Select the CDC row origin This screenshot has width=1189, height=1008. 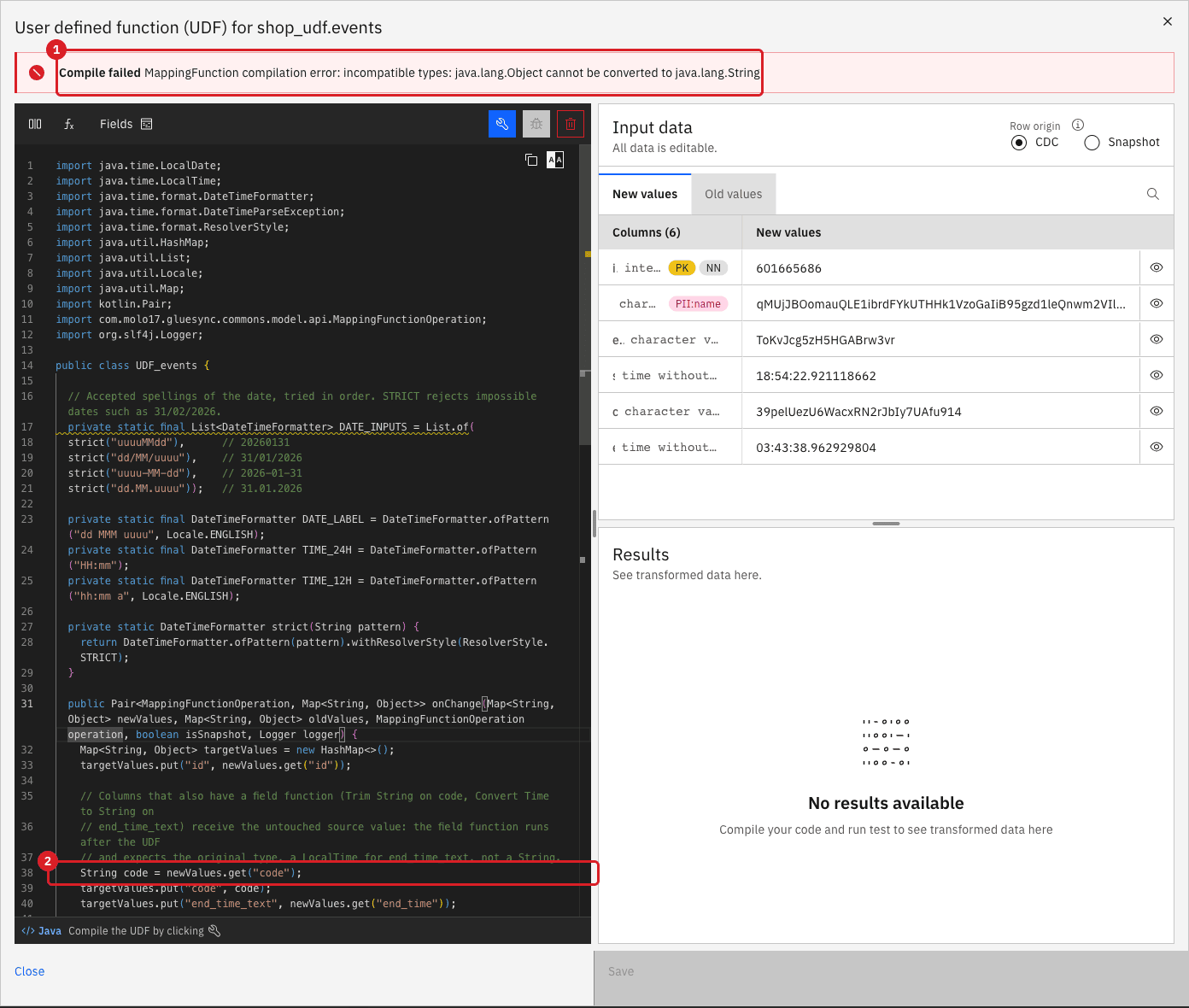coord(1019,143)
